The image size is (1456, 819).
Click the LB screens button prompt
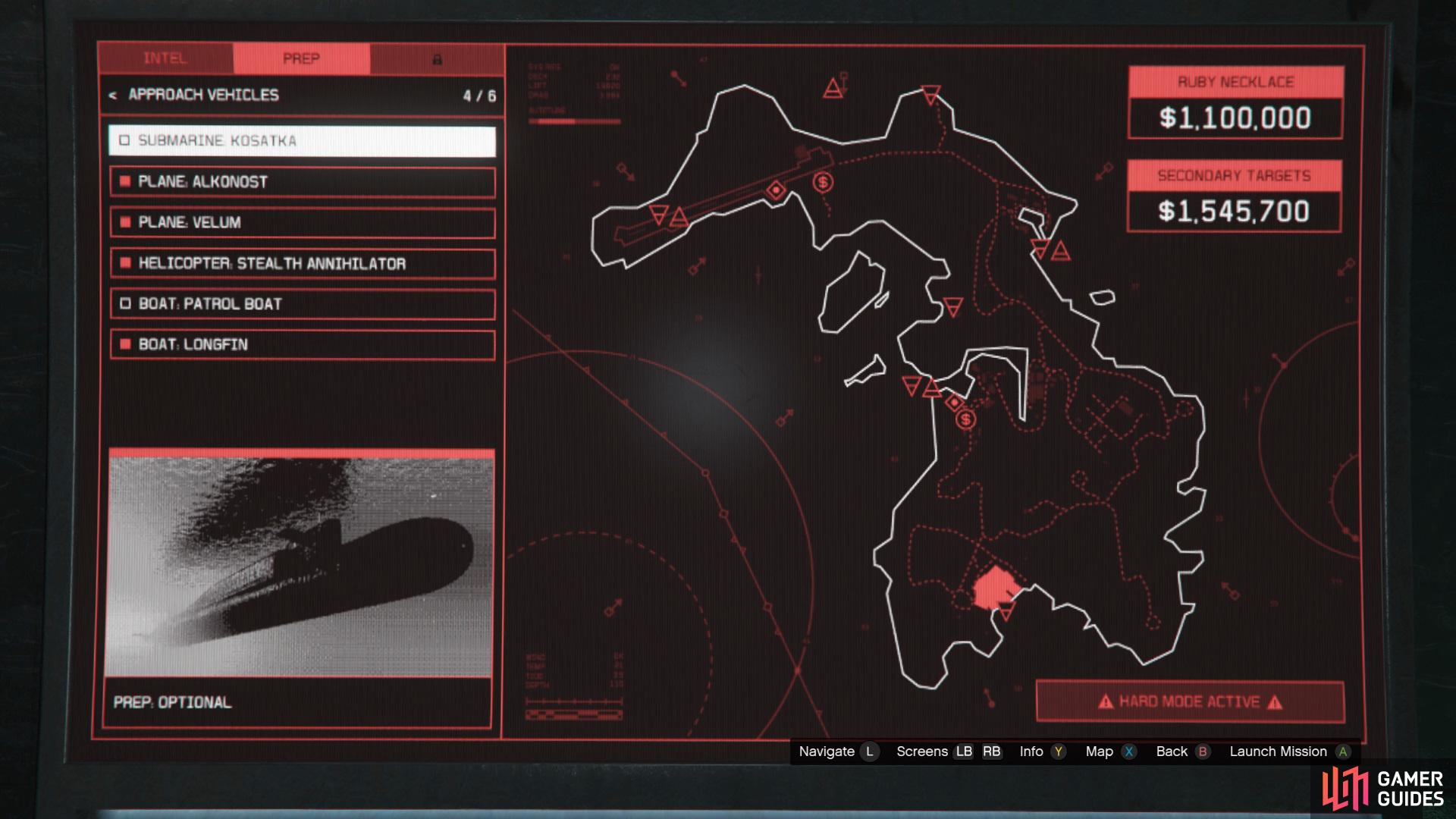pyautogui.click(x=964, y=752)
